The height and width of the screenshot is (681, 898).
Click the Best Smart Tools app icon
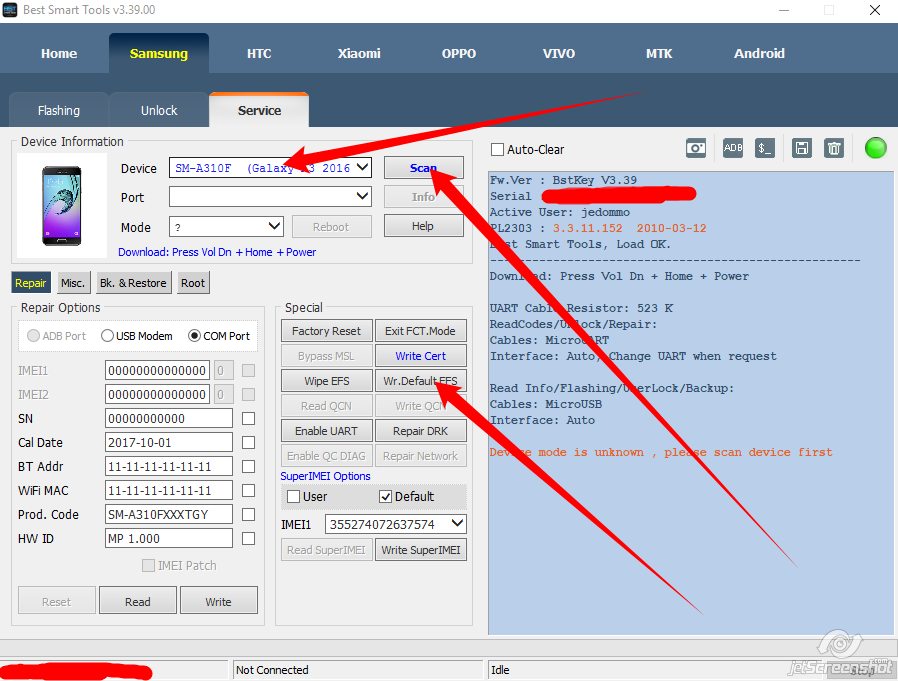point(10,10)
